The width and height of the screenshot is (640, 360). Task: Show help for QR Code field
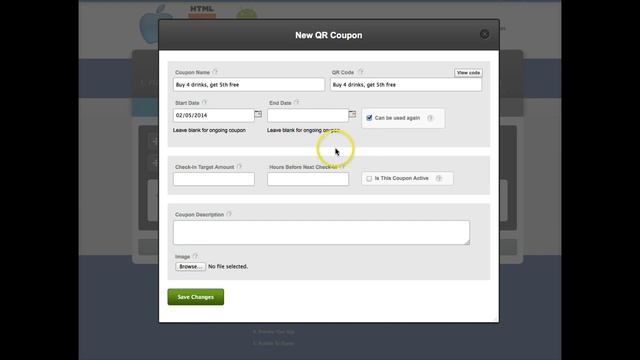coord(360,72)
